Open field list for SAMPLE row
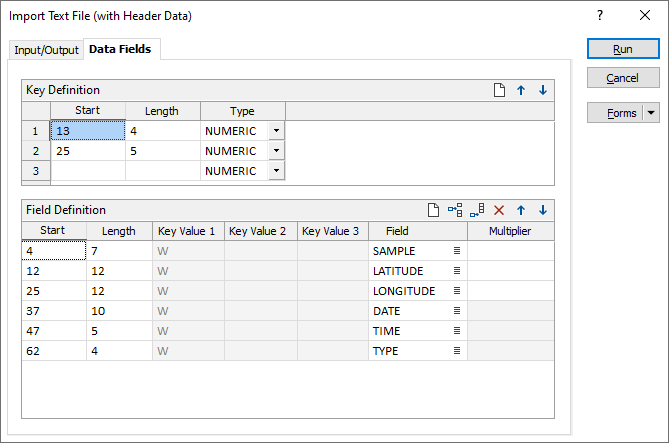The height and width of the screenshot is (443, 669). [457, 251]
